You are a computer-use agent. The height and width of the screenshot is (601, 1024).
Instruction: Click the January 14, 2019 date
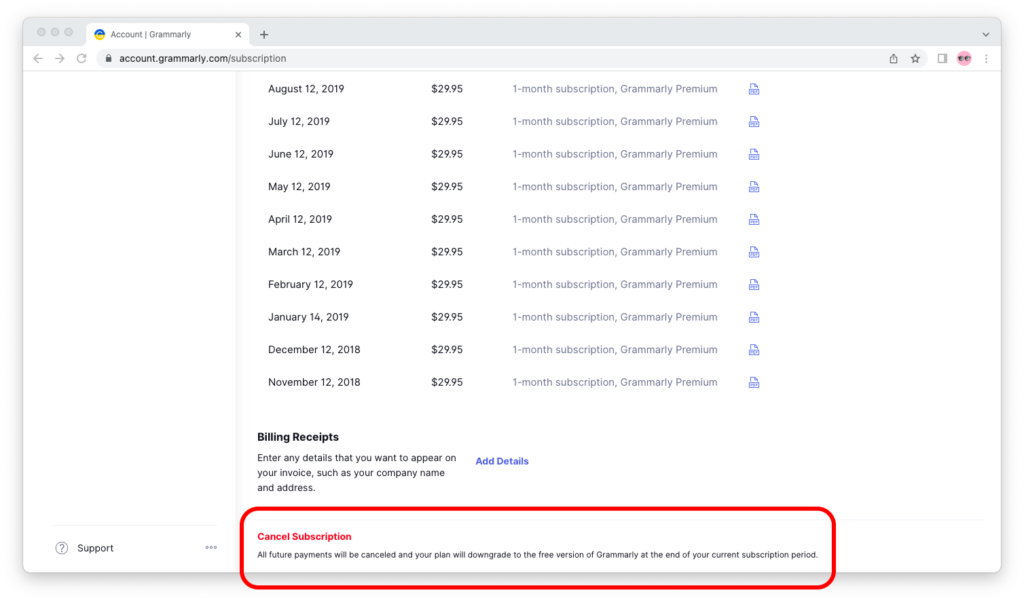click(308, 317)
